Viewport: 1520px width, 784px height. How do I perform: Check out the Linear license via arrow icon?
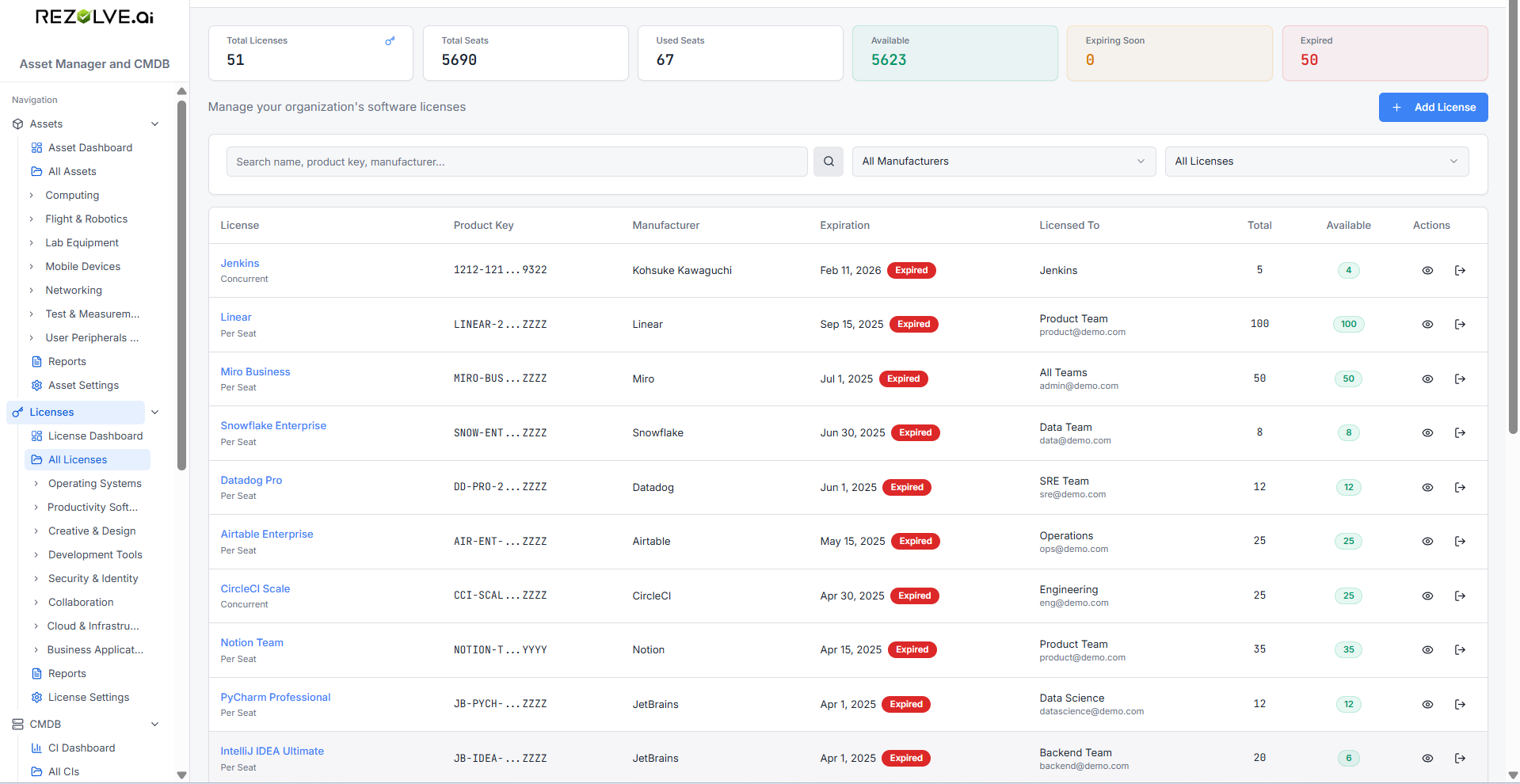(x=1460, y=325)
